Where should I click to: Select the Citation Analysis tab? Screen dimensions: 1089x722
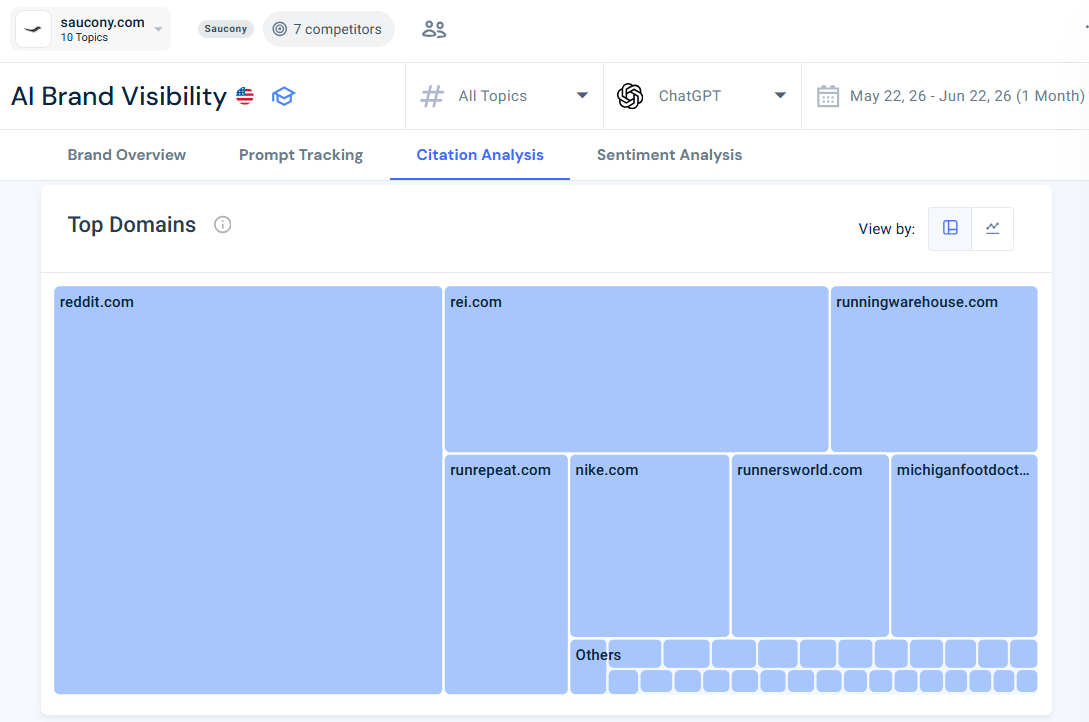click(x=480, y=155)
